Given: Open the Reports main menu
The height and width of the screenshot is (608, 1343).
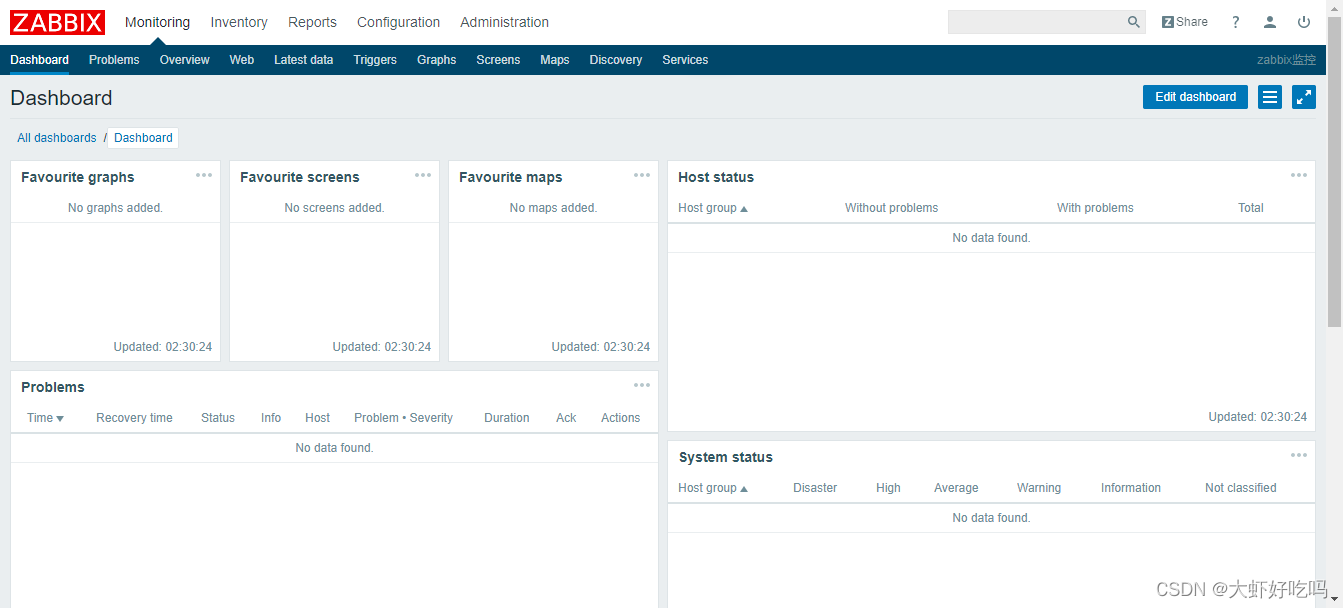Looking at the screenshot, I should tap(312, 22).
